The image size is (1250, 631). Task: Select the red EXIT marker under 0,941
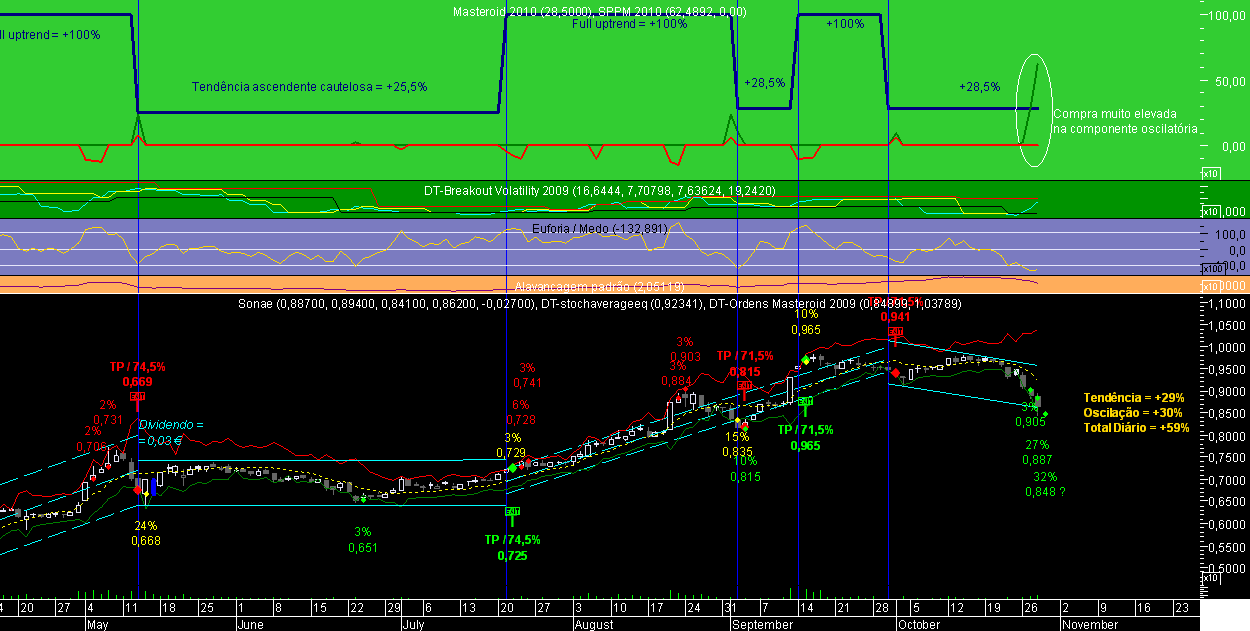tap(895, 331)
